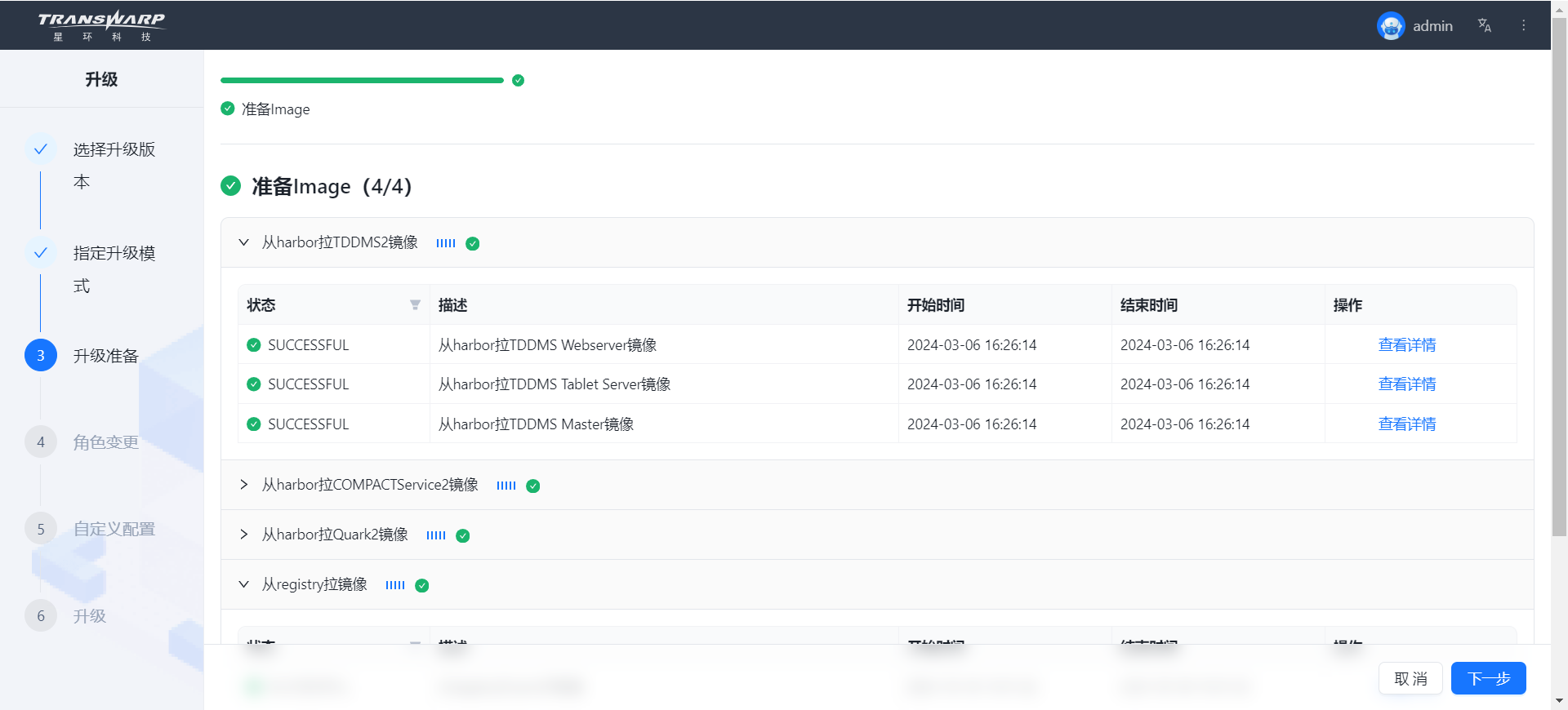
Task: Select the 指定升级模式 step label
Action: point(114,269)
